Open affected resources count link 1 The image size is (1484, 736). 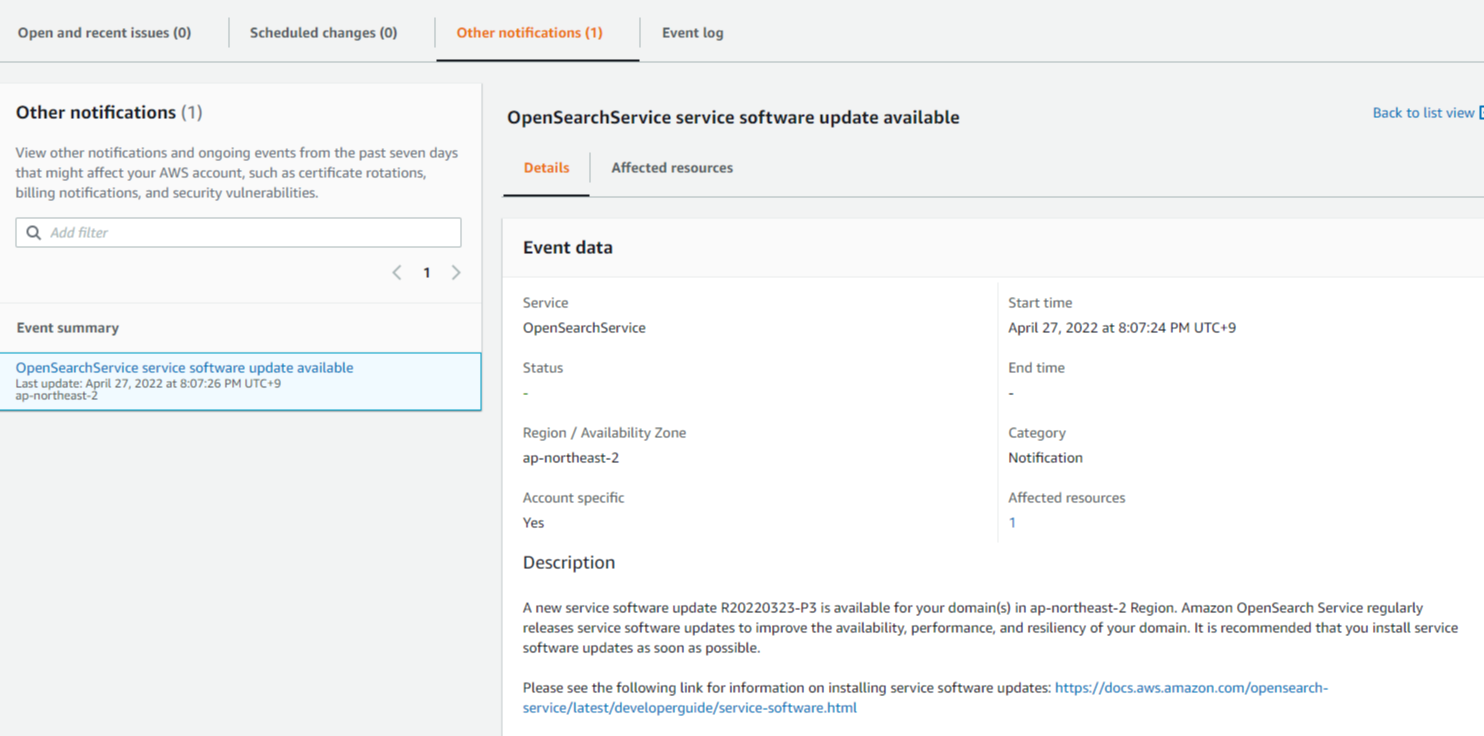pos(1012,523)
